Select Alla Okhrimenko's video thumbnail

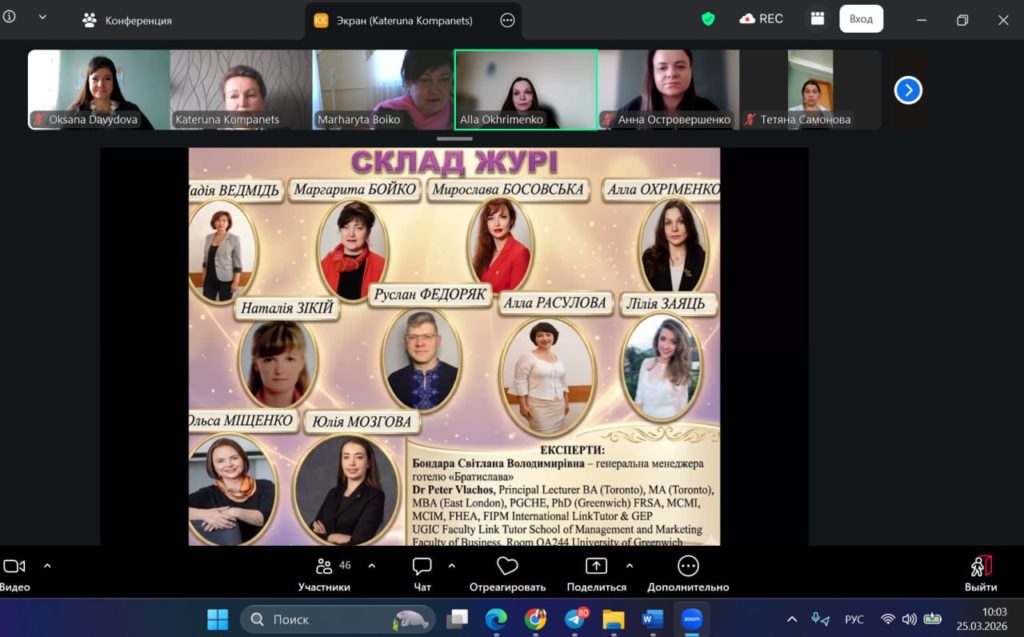526,90
